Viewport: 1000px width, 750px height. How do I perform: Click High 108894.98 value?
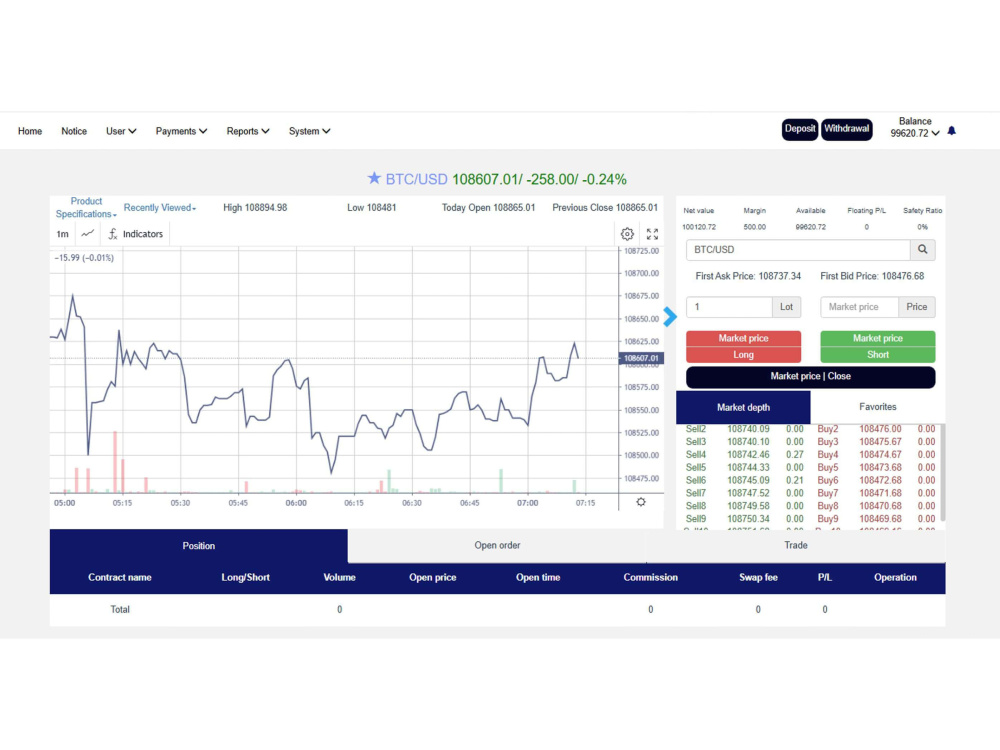[255, 208]
